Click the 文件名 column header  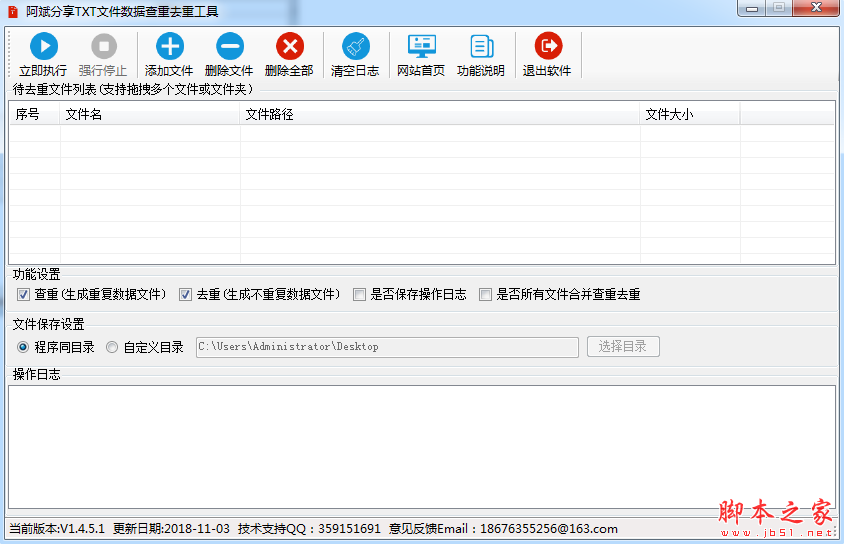coord(150,114)
